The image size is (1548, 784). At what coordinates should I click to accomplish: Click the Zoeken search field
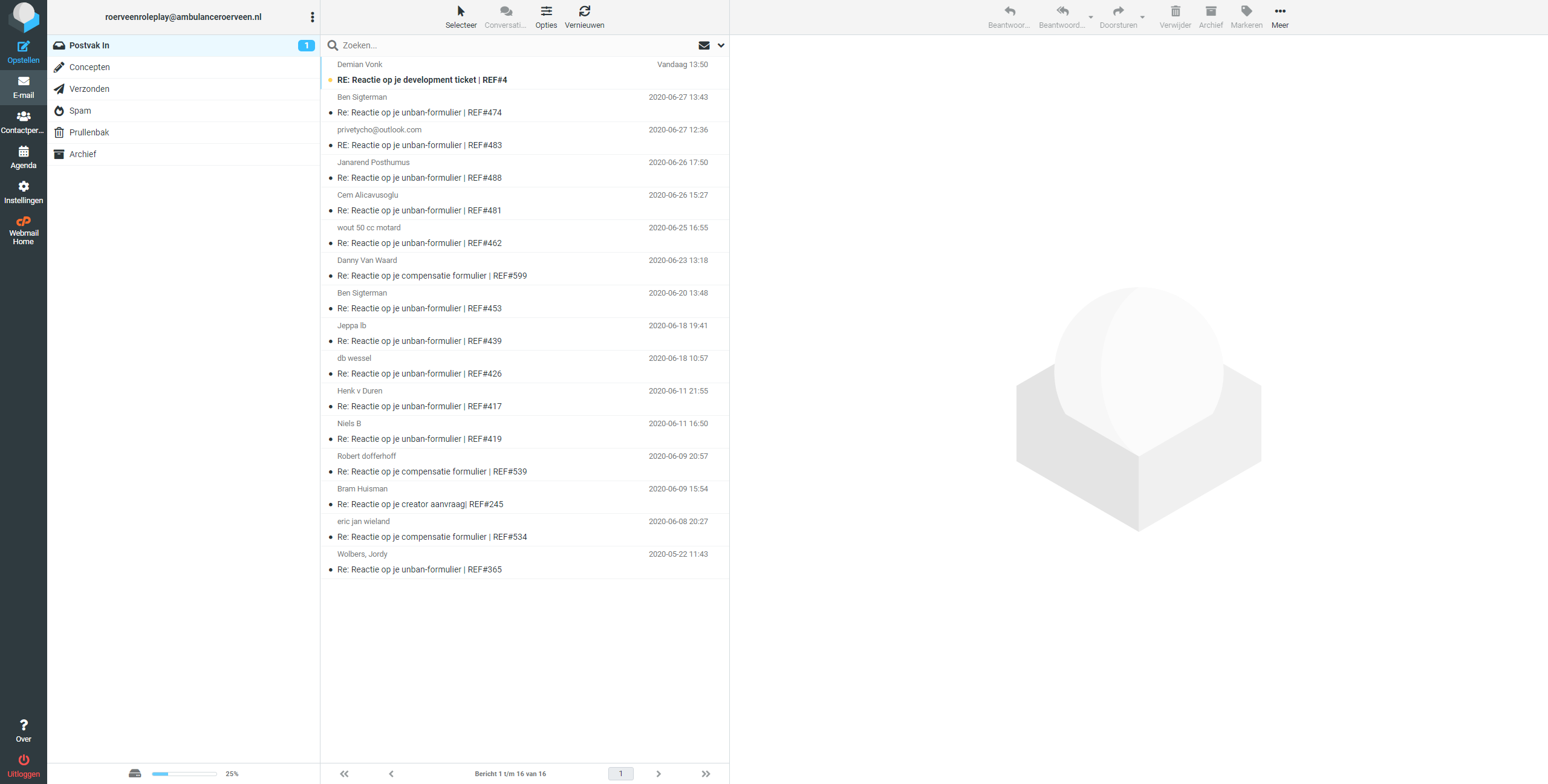(514, 45)
